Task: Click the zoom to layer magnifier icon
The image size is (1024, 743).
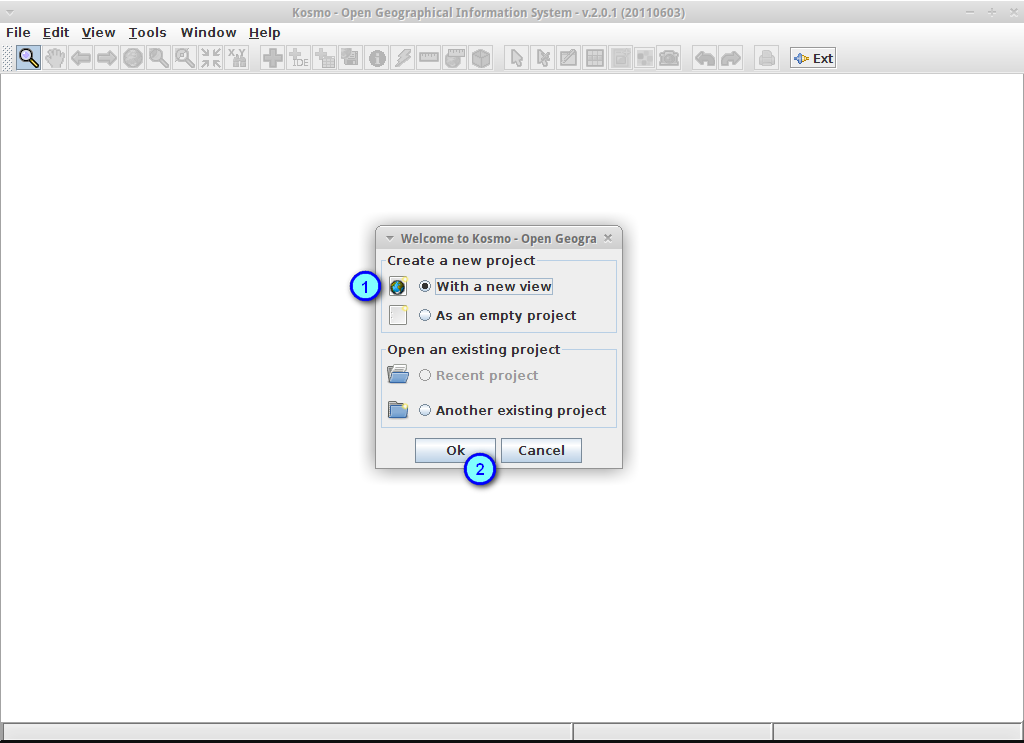Action: point(159,58)
